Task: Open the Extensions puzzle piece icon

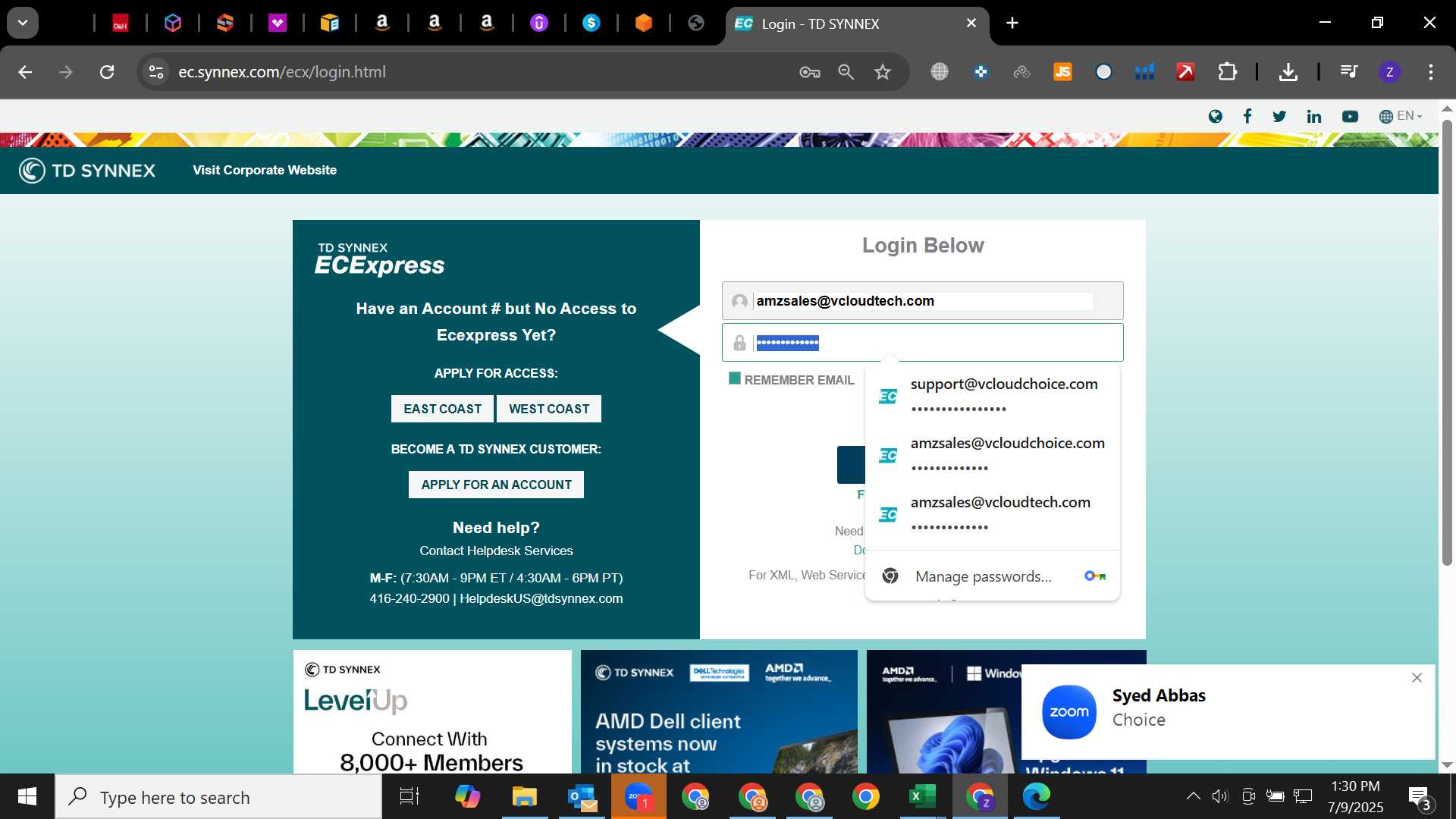Action: (1227, 72)
